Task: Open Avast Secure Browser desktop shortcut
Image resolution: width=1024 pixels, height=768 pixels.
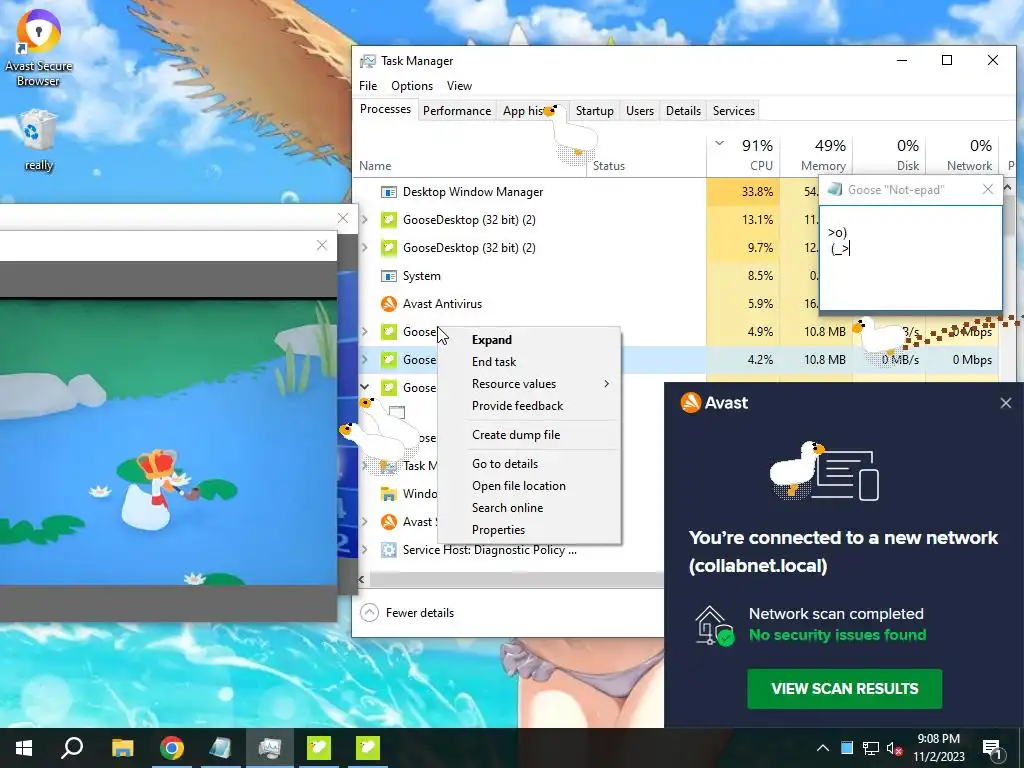Action: point(39,49)
